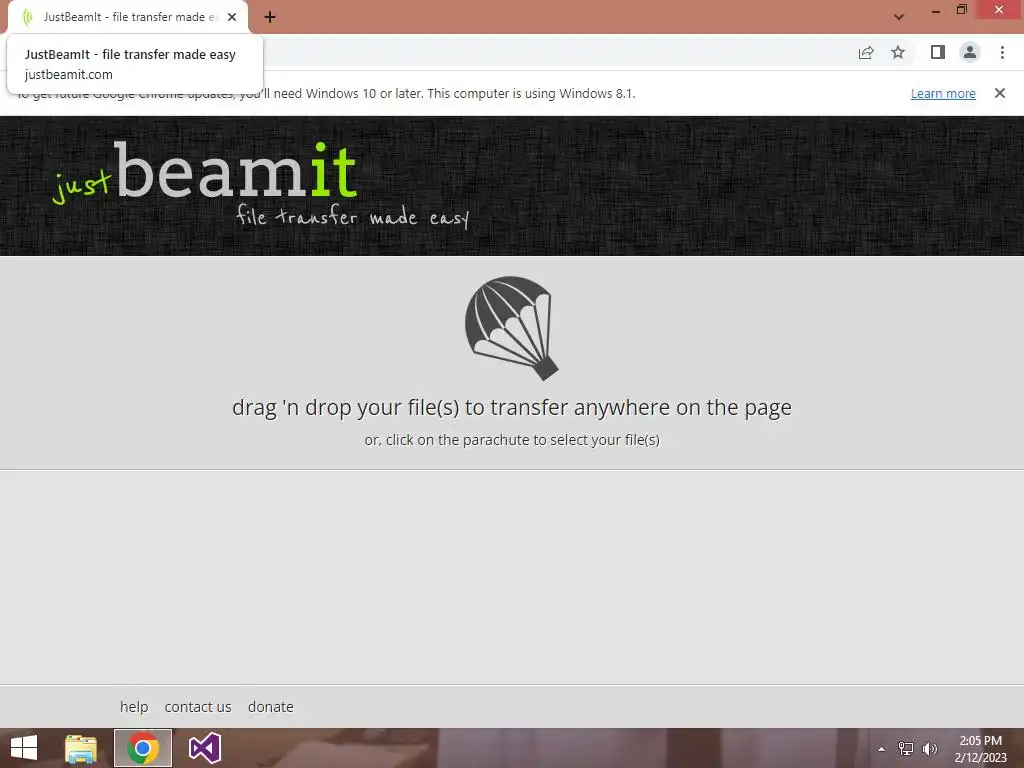Click the 'drag 'n drop your file(s)' text

pos(511,407)
